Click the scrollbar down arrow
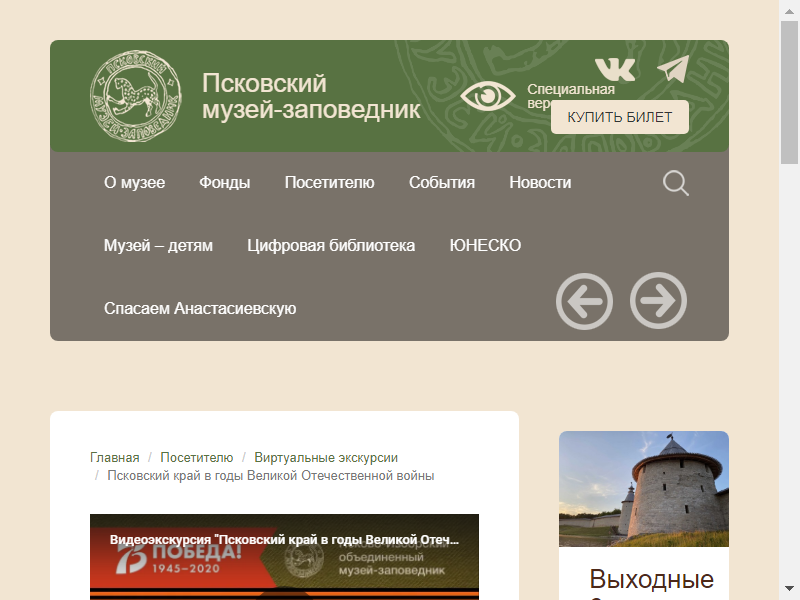This screenshot has height=600, width=800. (789, 589)
